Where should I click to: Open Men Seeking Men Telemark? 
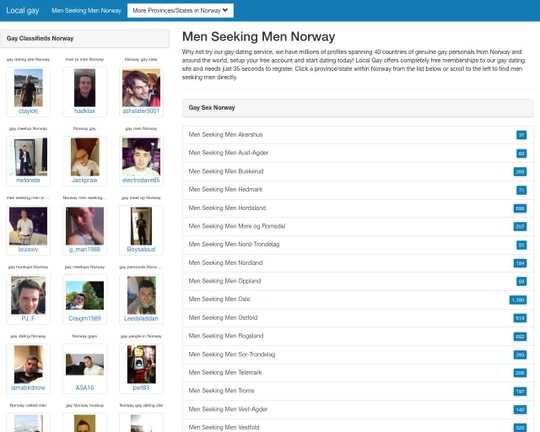(358, 373)
